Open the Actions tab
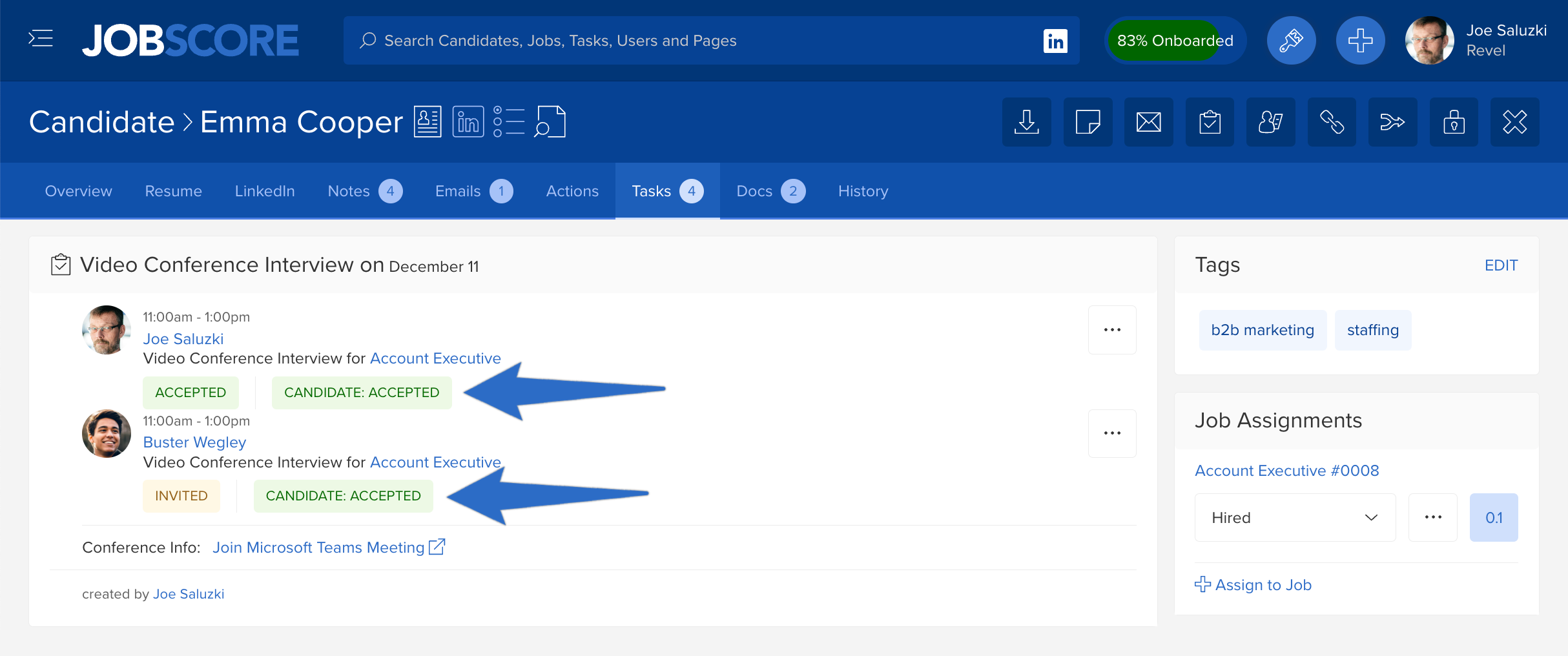Screen dimensions: 1568x656 (573, 191)
